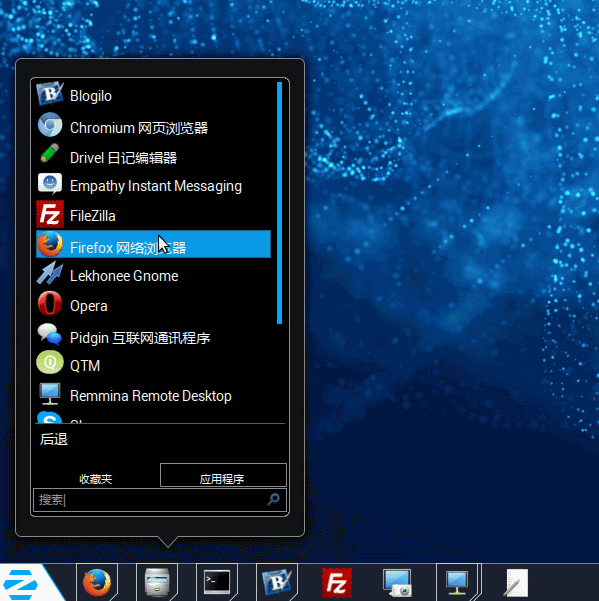This screenshot has width=599, height=601.
Task: Open the remote desktop monitor icon on taskbar
Action: point(457,583)
